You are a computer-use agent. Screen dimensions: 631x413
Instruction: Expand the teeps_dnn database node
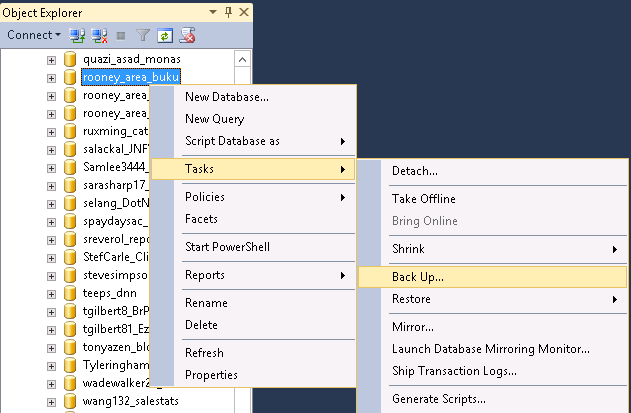52,294
